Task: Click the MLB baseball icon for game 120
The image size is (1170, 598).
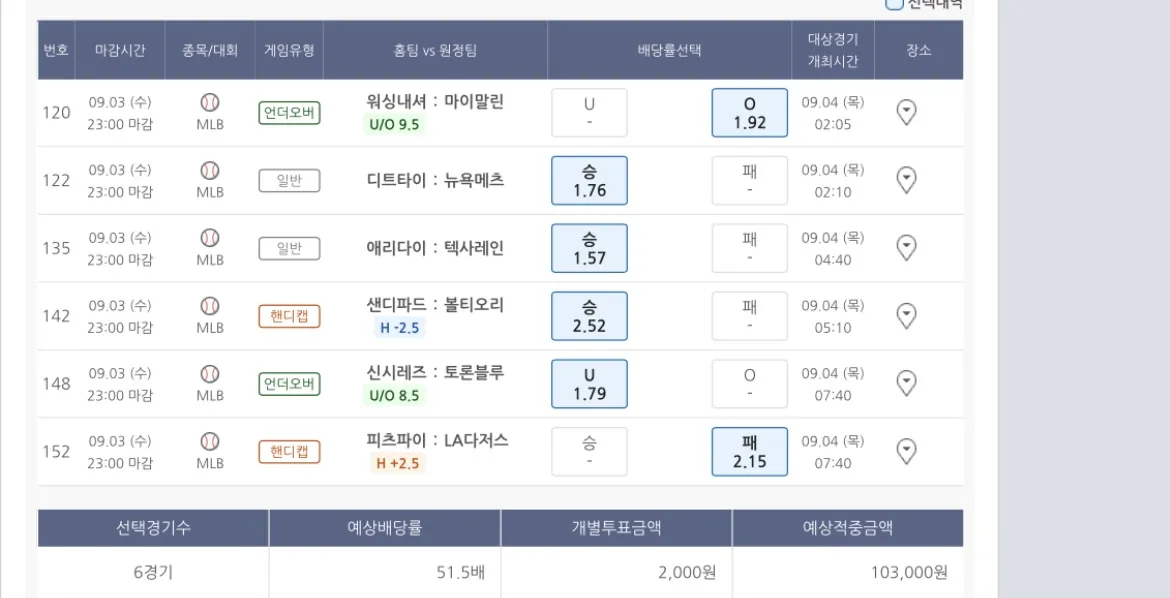Action: pos(210,102)
